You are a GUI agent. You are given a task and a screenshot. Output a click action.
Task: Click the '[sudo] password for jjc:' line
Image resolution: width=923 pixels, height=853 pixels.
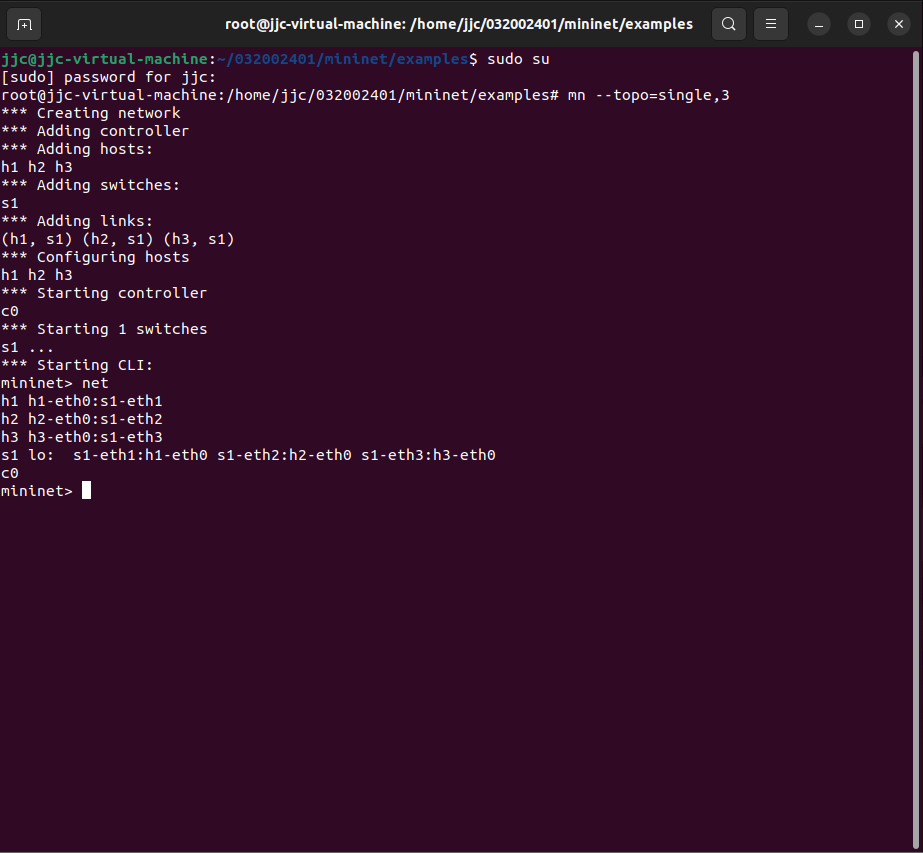(109, 77)
